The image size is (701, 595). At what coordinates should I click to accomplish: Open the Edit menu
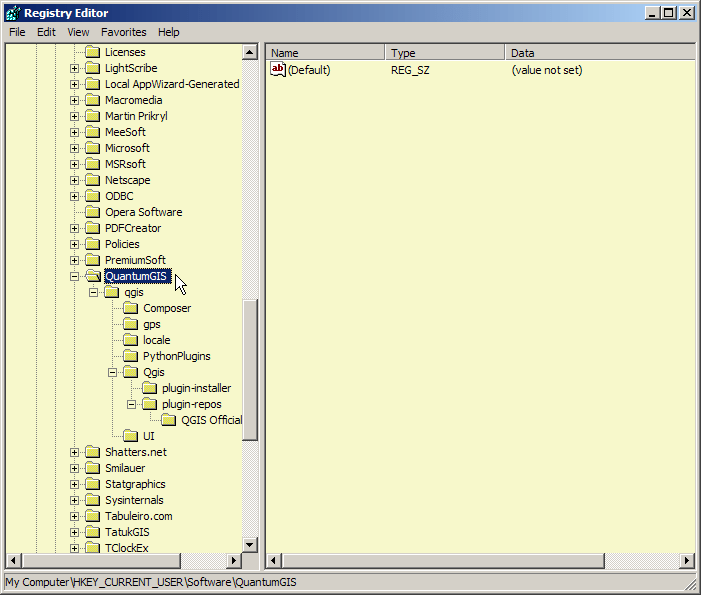pos(46,32)
